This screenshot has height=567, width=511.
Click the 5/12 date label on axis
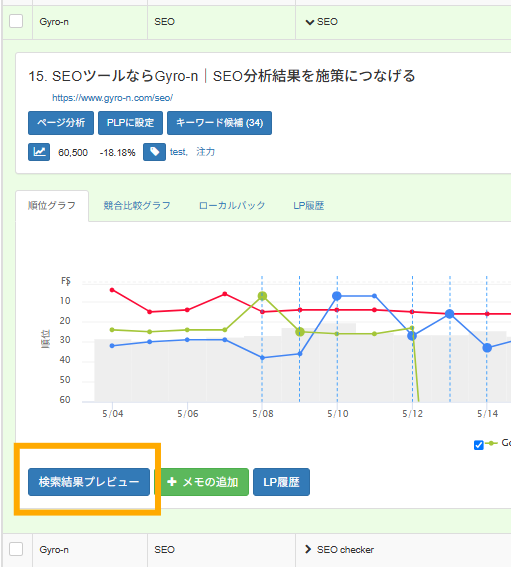(413, 414)
